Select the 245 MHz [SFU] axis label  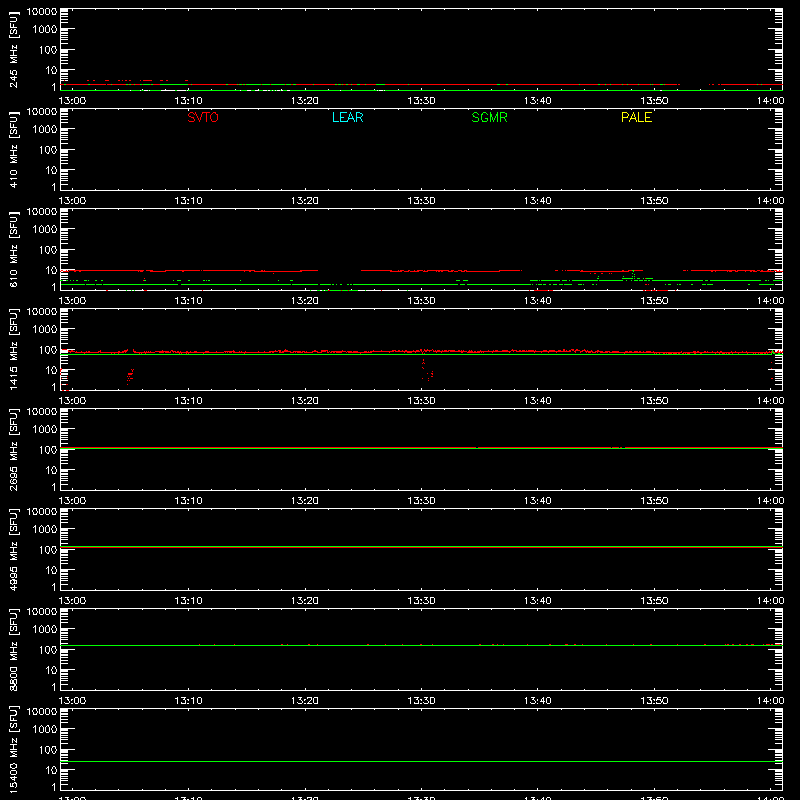13,49
